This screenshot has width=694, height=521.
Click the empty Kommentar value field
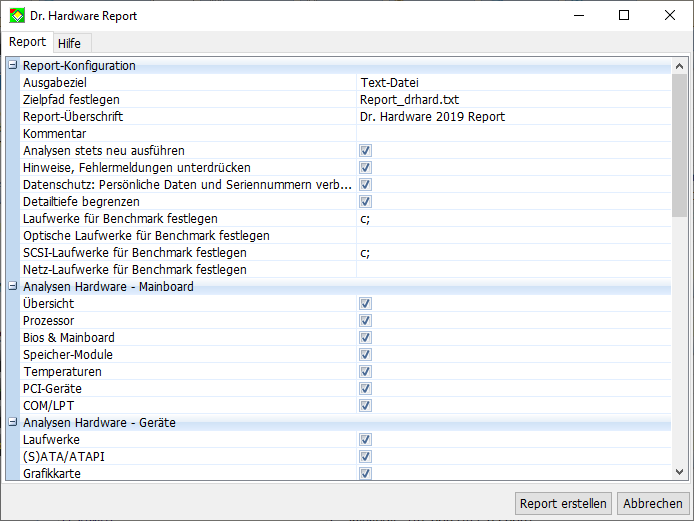pyautogui.click(x=510, y=134)
